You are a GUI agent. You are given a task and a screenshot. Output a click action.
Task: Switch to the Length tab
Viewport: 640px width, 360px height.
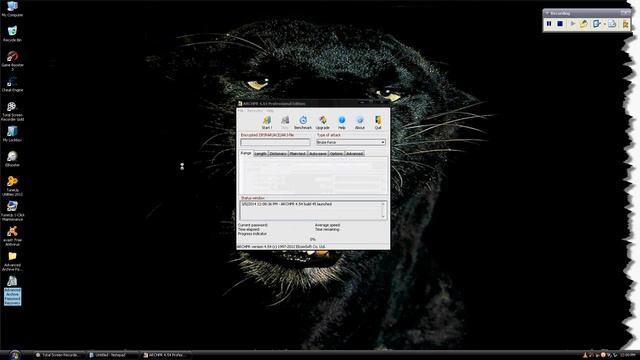260,154
